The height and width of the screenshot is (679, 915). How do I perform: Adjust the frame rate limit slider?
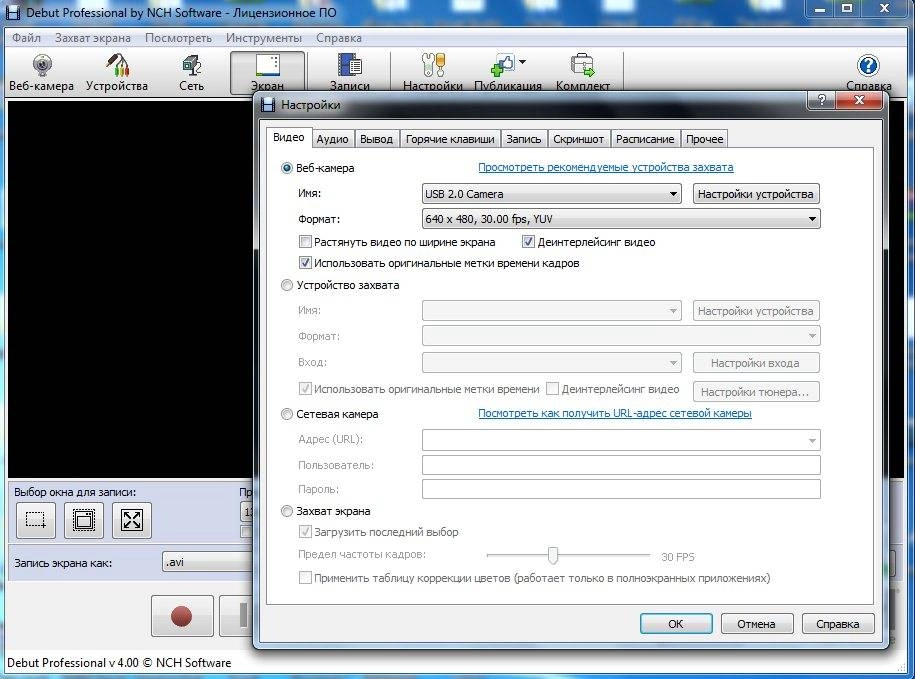click(553, 555)
